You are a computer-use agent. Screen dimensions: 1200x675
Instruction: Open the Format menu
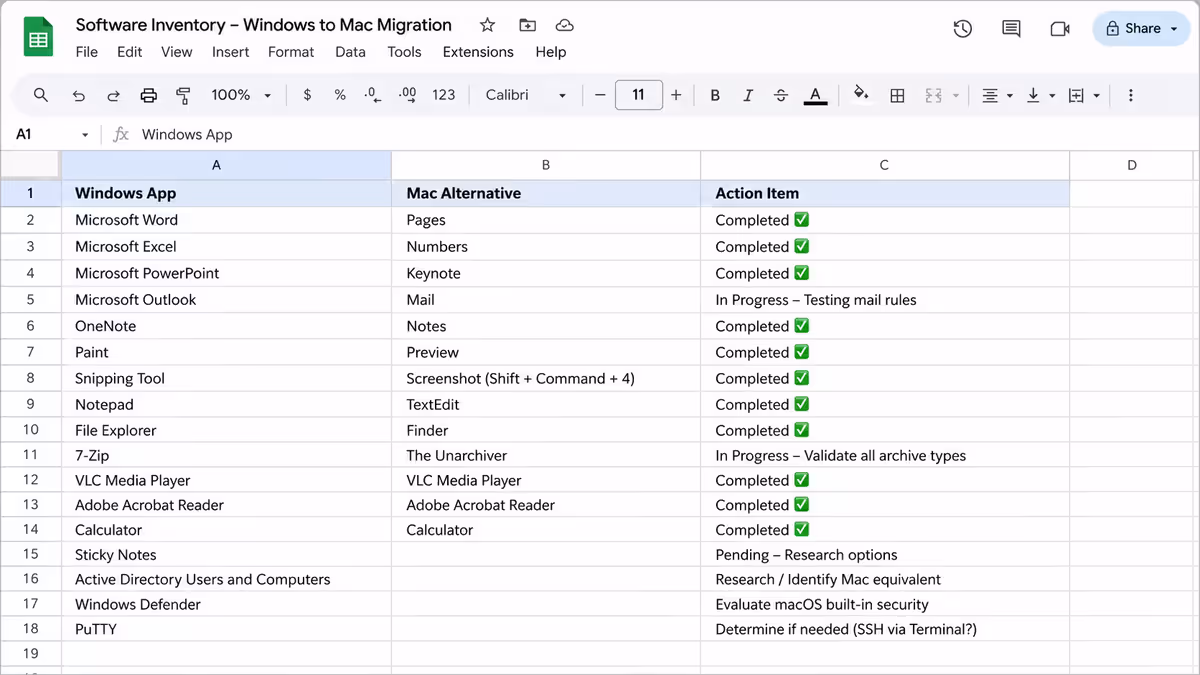pos(291,52)
